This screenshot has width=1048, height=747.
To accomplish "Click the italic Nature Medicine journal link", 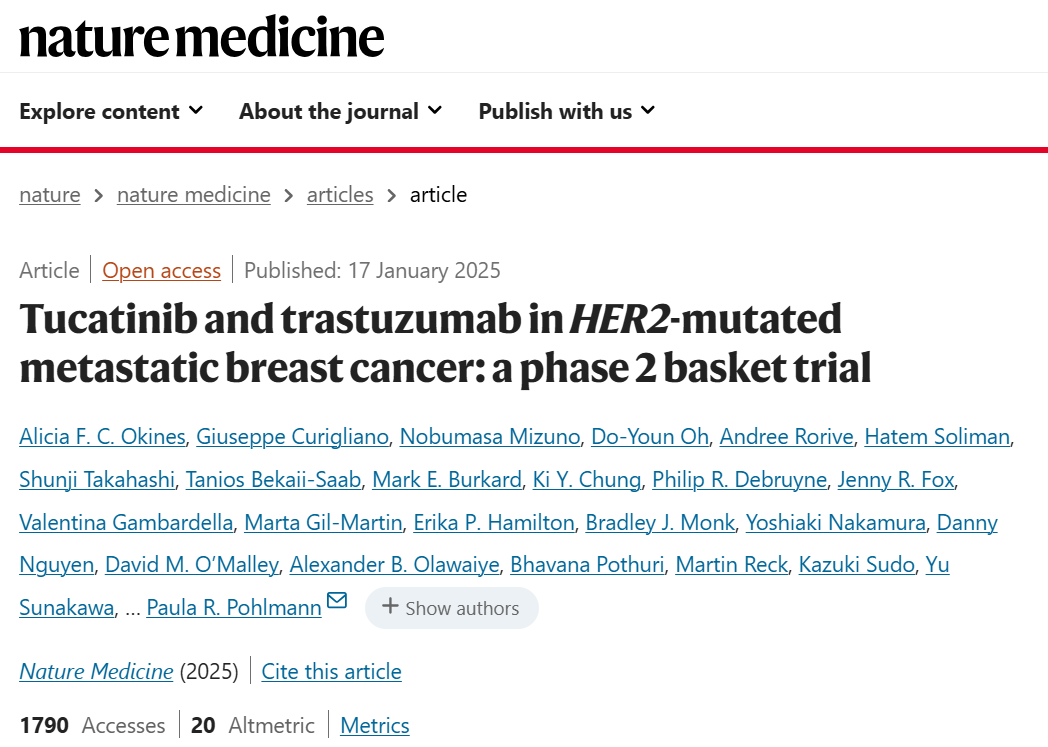I will click(x=96, y=671).
